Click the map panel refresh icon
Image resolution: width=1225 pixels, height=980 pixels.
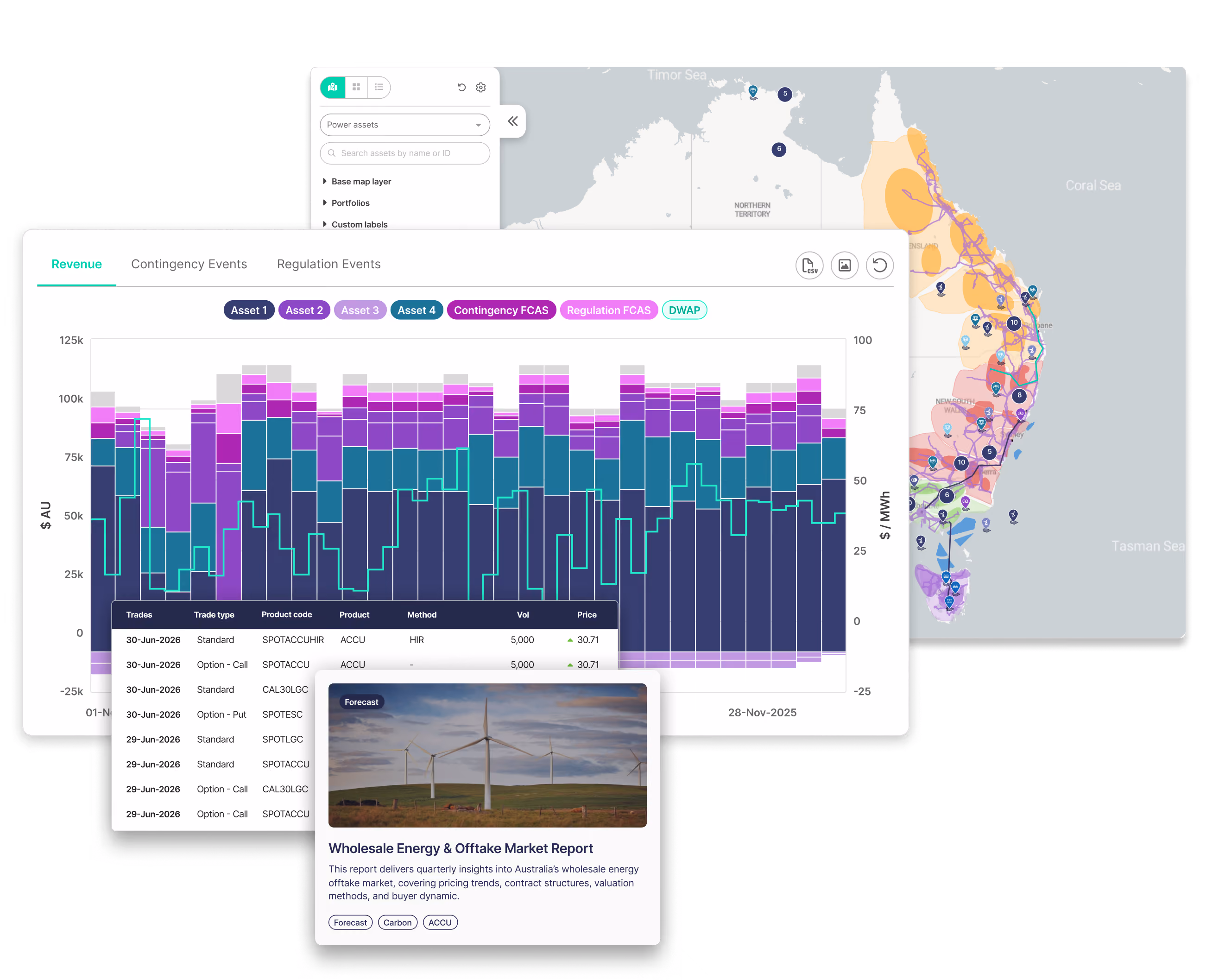[461, 87]
